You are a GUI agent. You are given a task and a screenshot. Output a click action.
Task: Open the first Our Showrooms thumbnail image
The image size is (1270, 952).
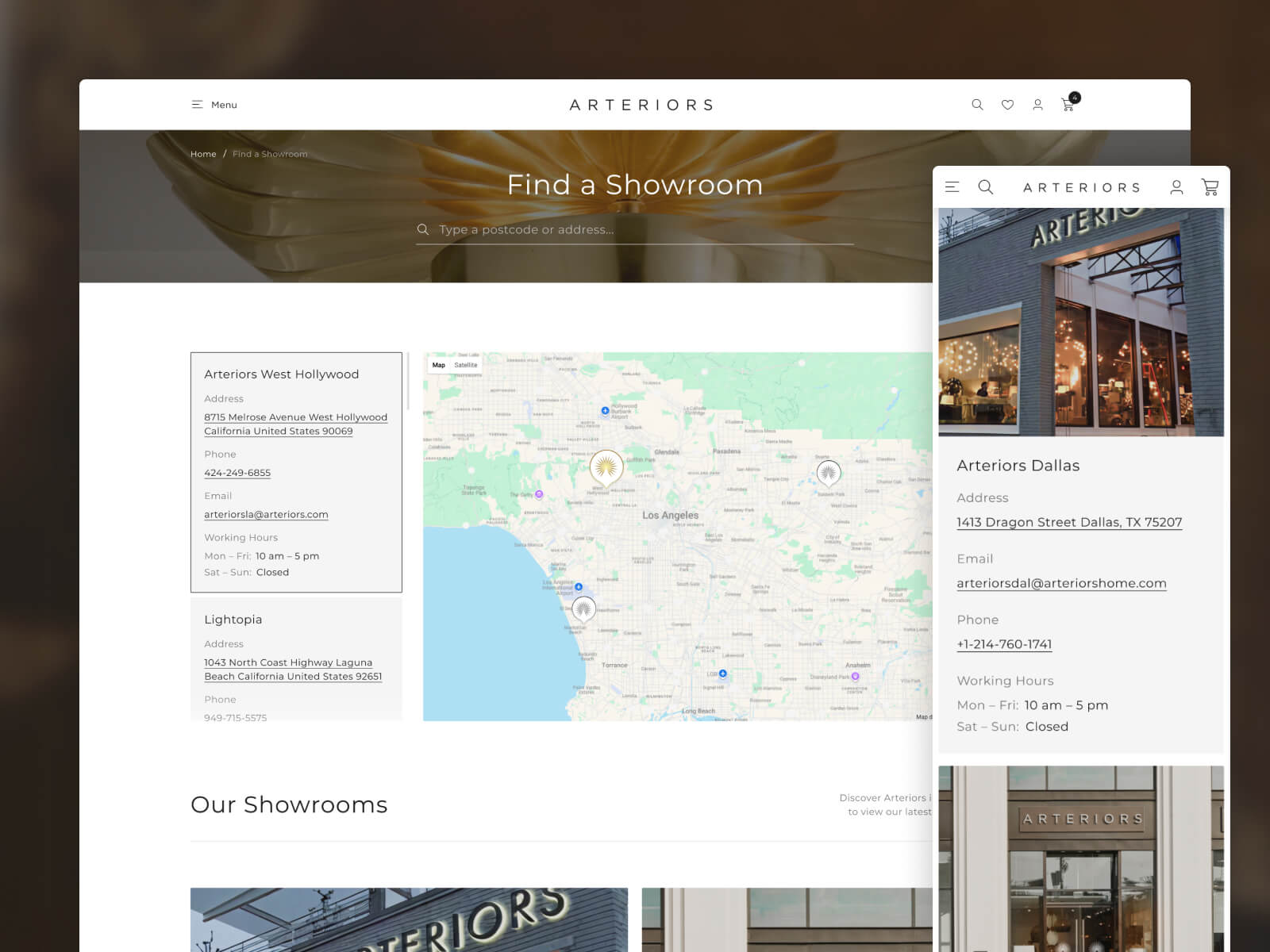[409, 919]
